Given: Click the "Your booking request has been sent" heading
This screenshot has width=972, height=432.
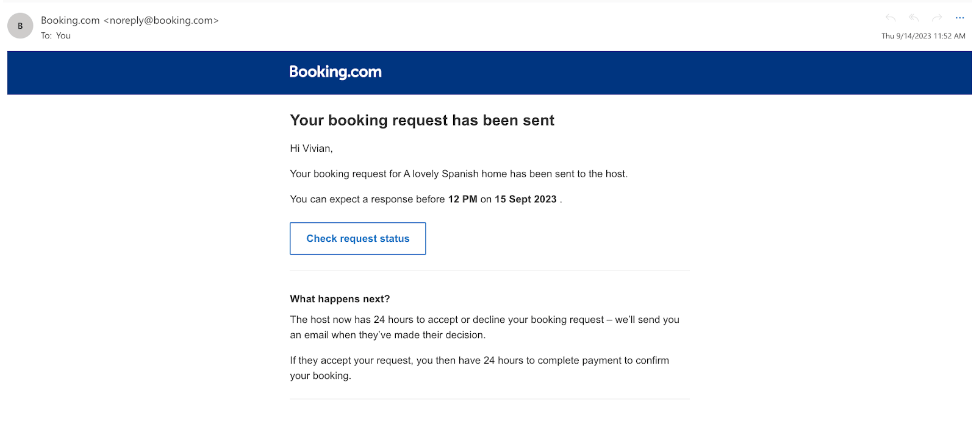Looking at the screenshot, I should pyautogui.click(x=421, y=120).
